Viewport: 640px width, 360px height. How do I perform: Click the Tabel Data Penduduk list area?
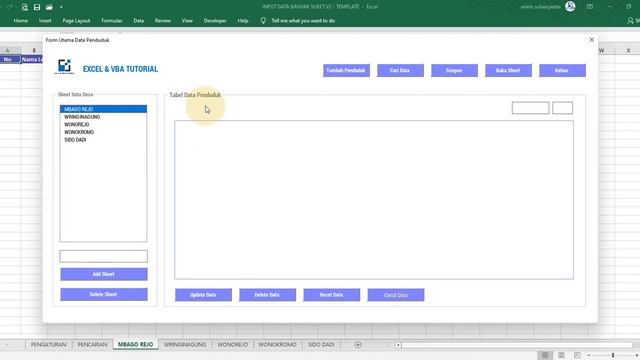374,200
